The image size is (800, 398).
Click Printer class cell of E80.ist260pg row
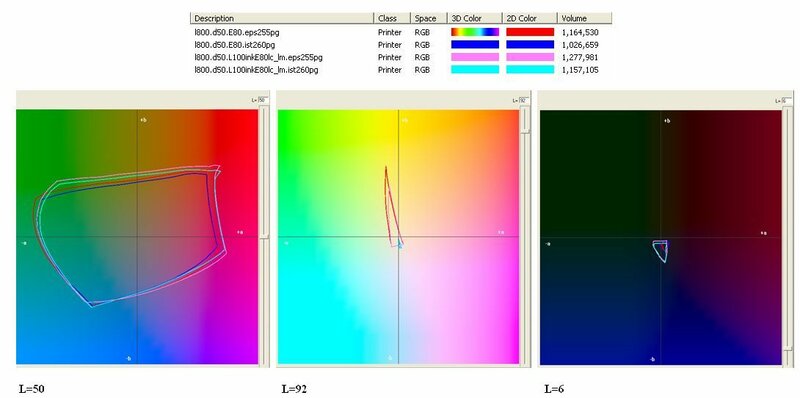pyautogui.click(x=389, y=45)
